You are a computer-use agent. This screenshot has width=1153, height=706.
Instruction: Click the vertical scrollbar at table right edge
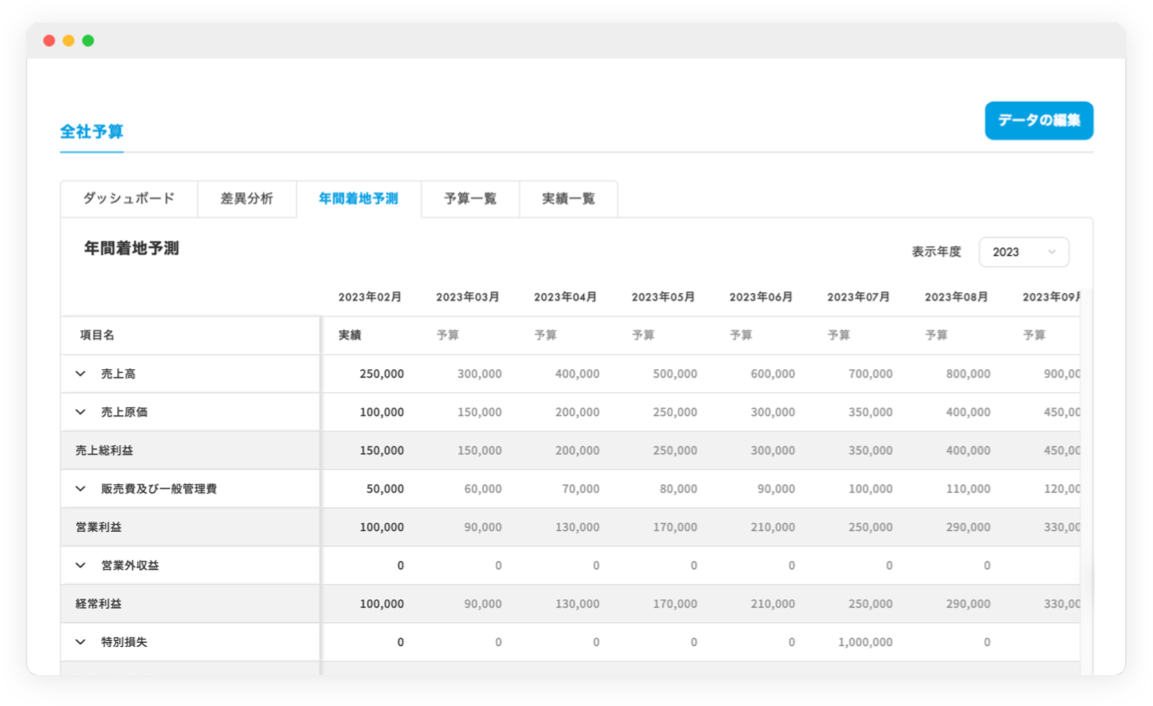pyautogui.click(x=1087, y=482)
